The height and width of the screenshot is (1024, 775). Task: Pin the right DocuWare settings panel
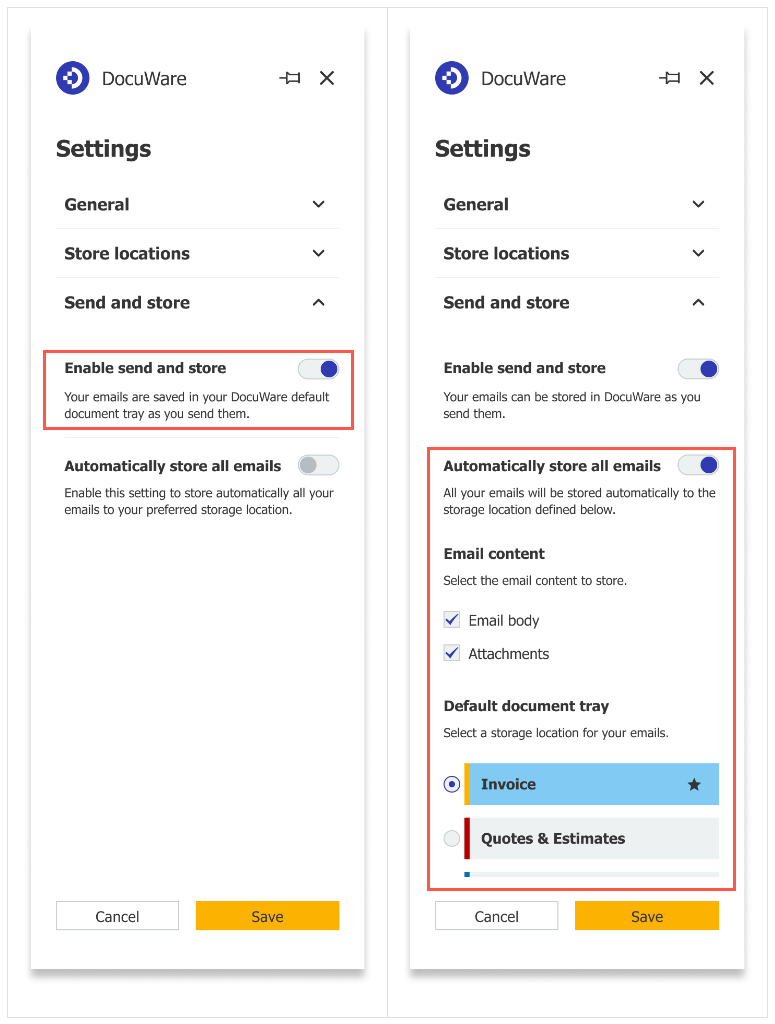click(669, 78)
